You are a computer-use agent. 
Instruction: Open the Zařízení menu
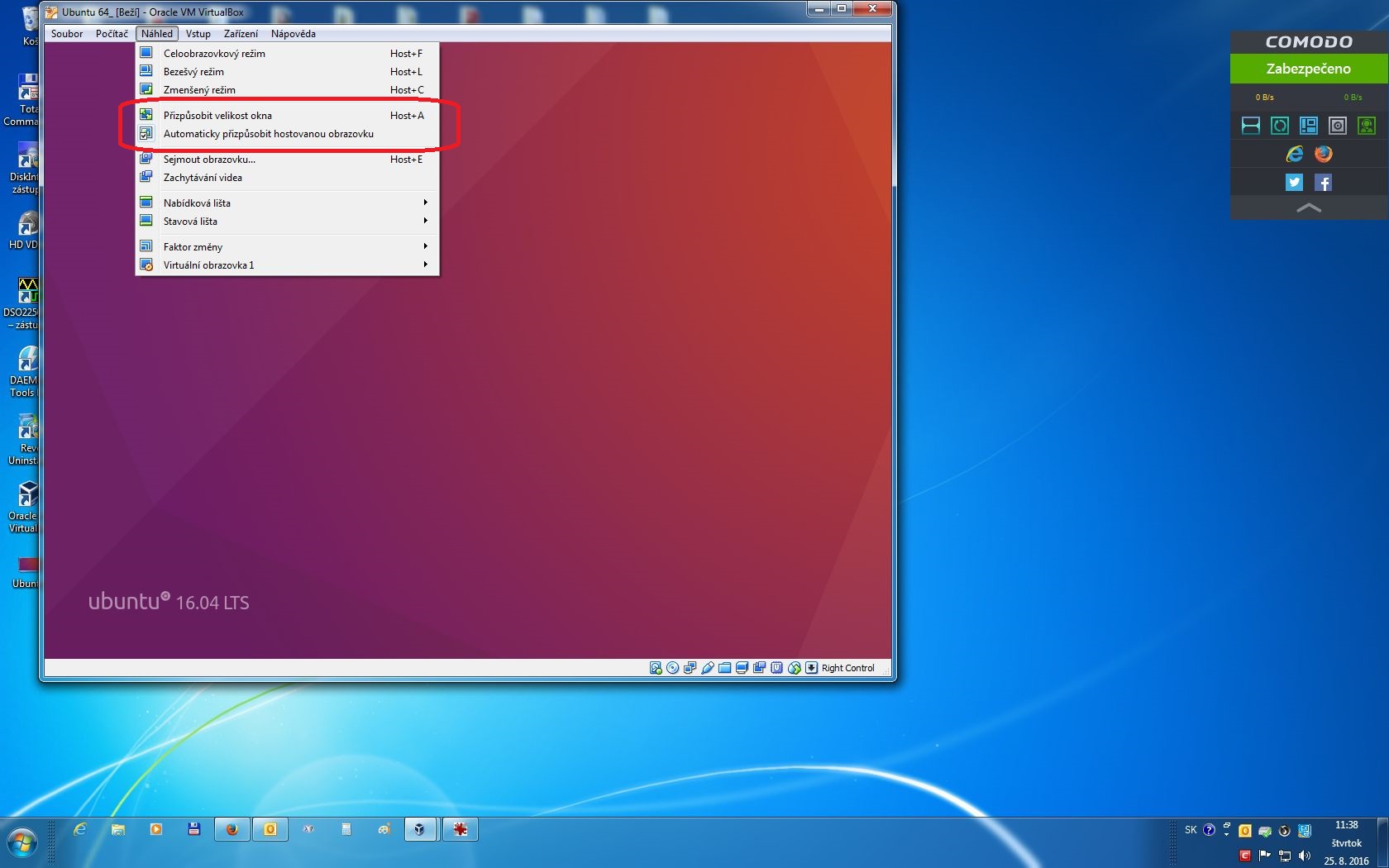241,34
